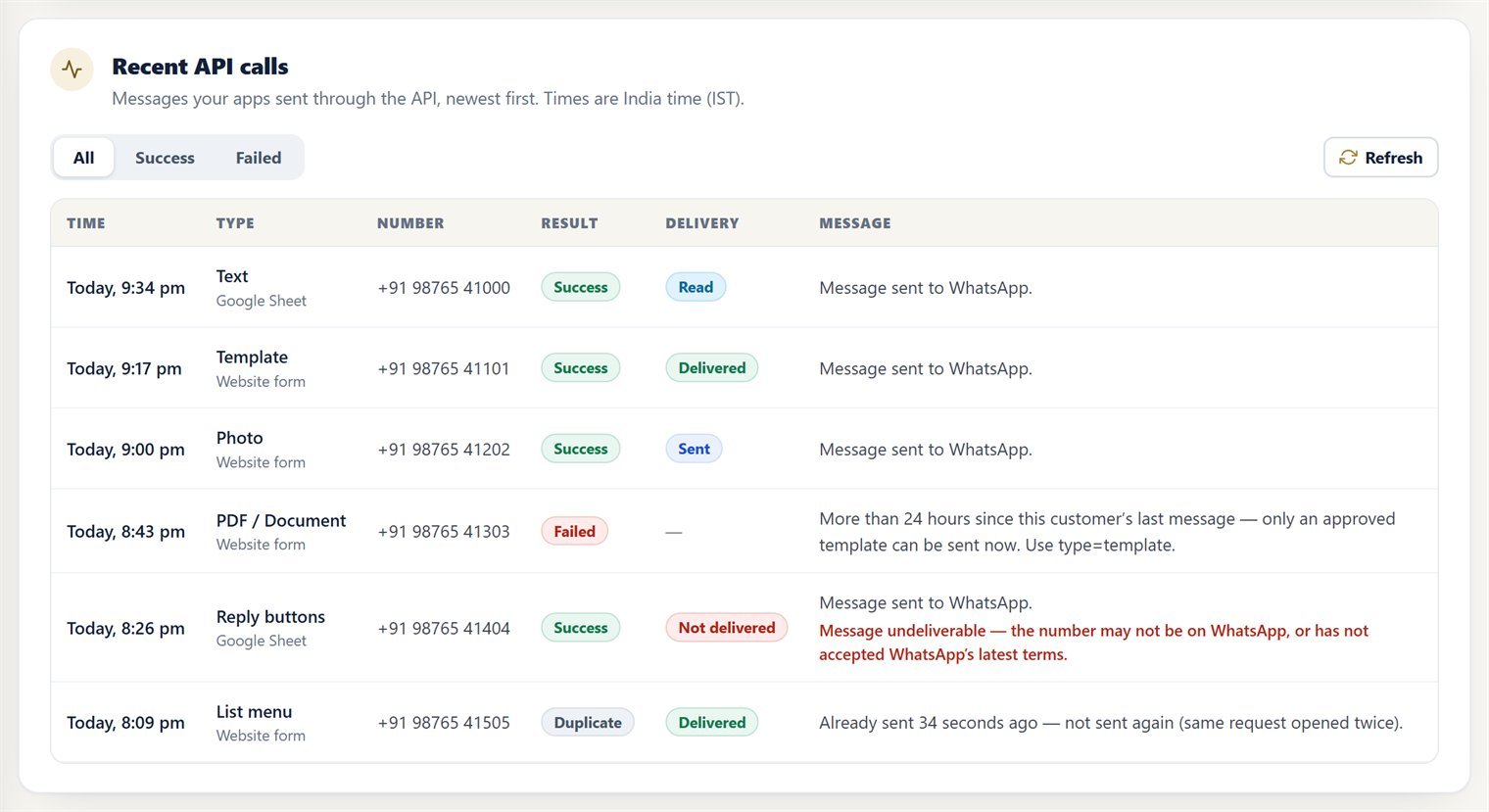Select the Today, 9:34 pm time cell
Screen dimensions: 1489x812
(x=125, y=288)
